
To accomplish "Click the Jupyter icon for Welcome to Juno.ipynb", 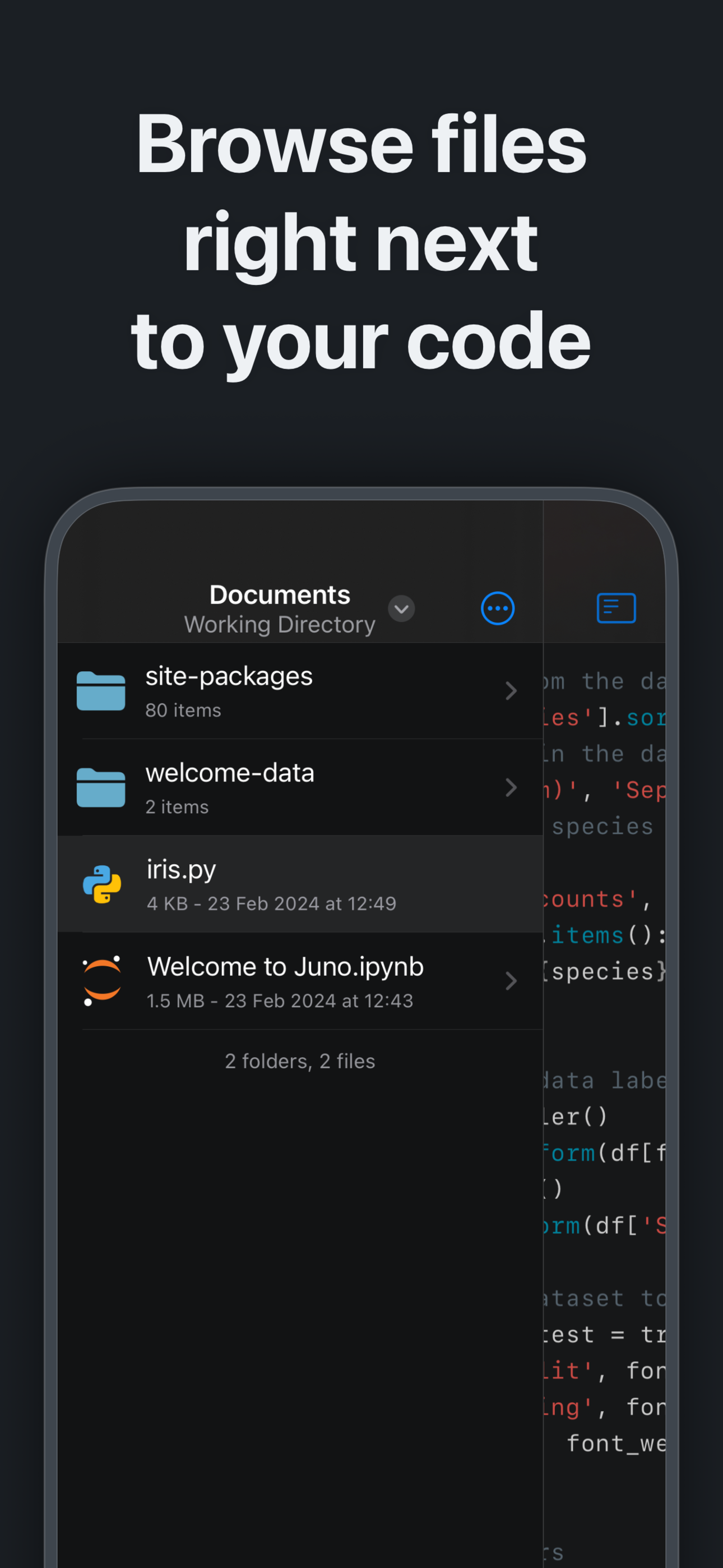I will click(x=101, y=981).
